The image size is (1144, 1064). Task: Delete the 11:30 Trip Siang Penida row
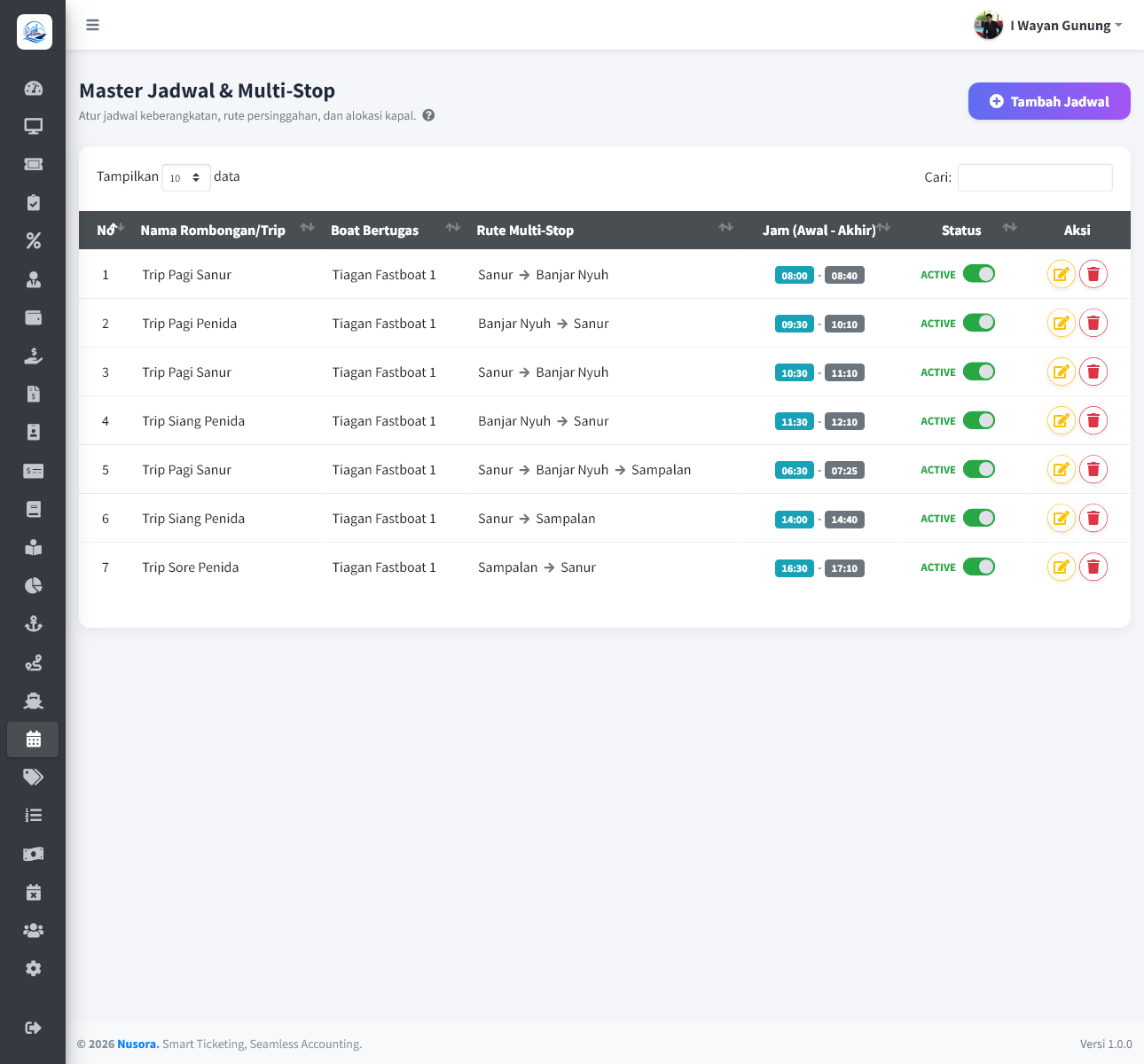pyautogui.click(x=1093, y=420)
